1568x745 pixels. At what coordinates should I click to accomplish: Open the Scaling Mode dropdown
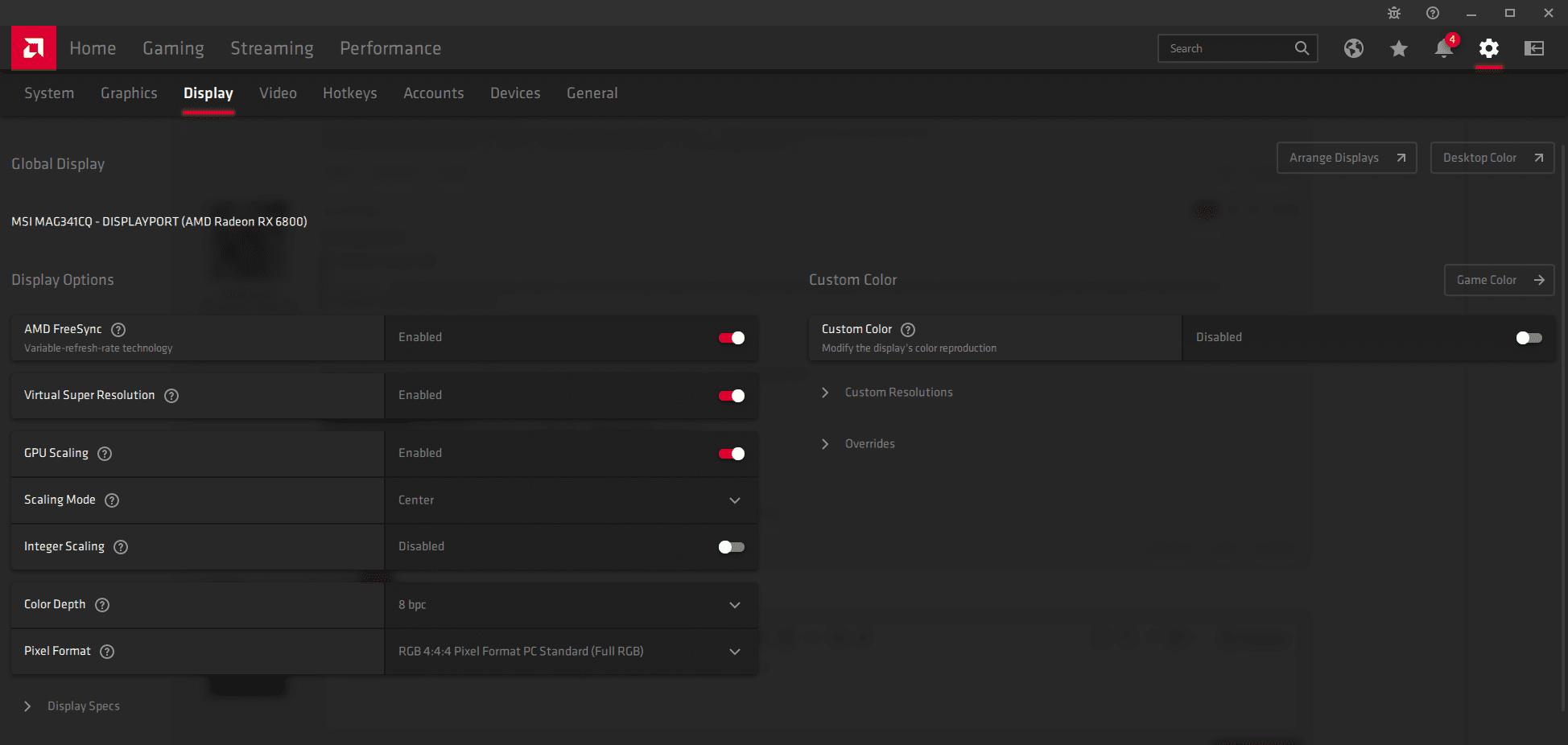point(571,500)
